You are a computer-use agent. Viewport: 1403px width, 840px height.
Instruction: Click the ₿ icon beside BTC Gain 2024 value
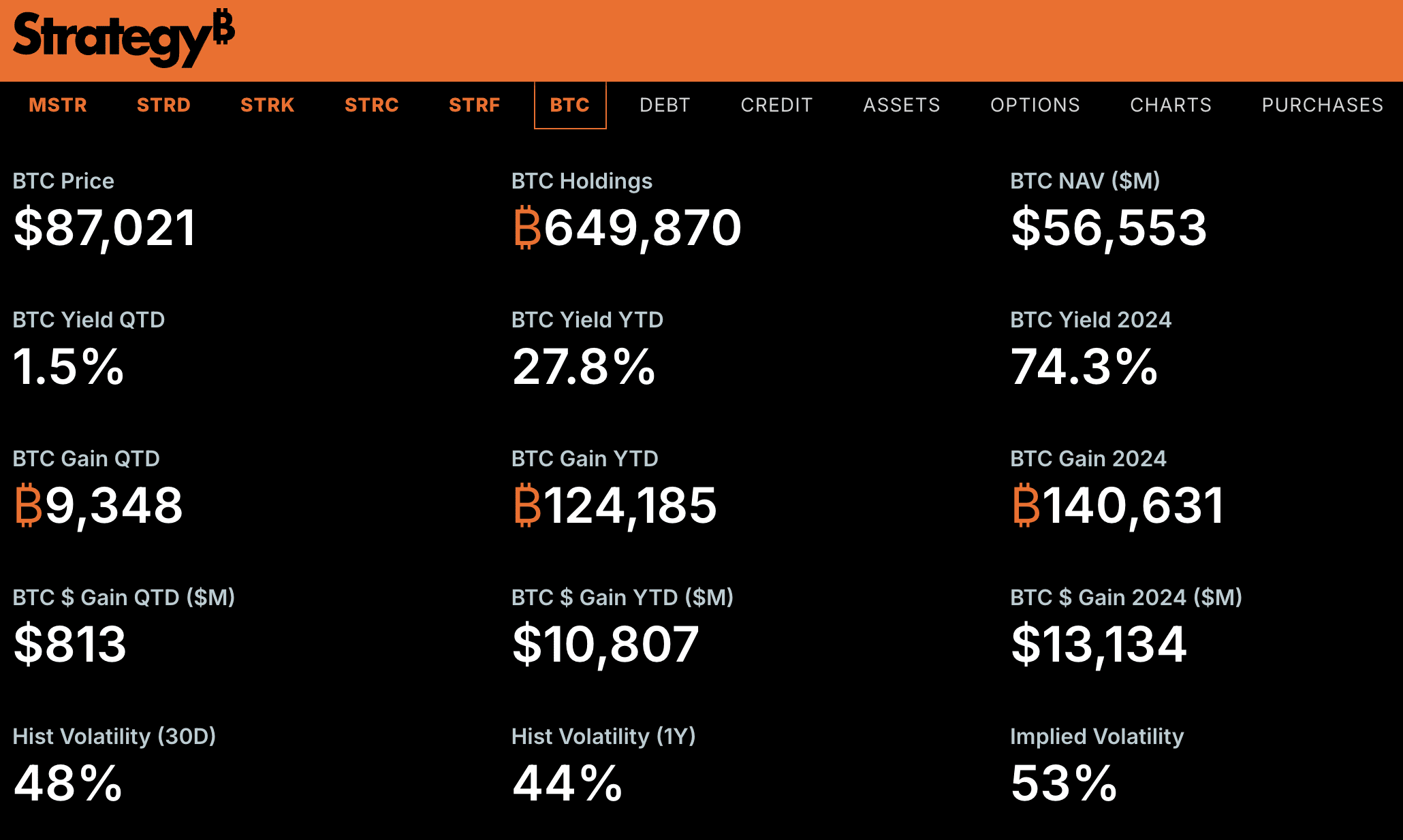pyautogui.click(x=1024, y=505)
